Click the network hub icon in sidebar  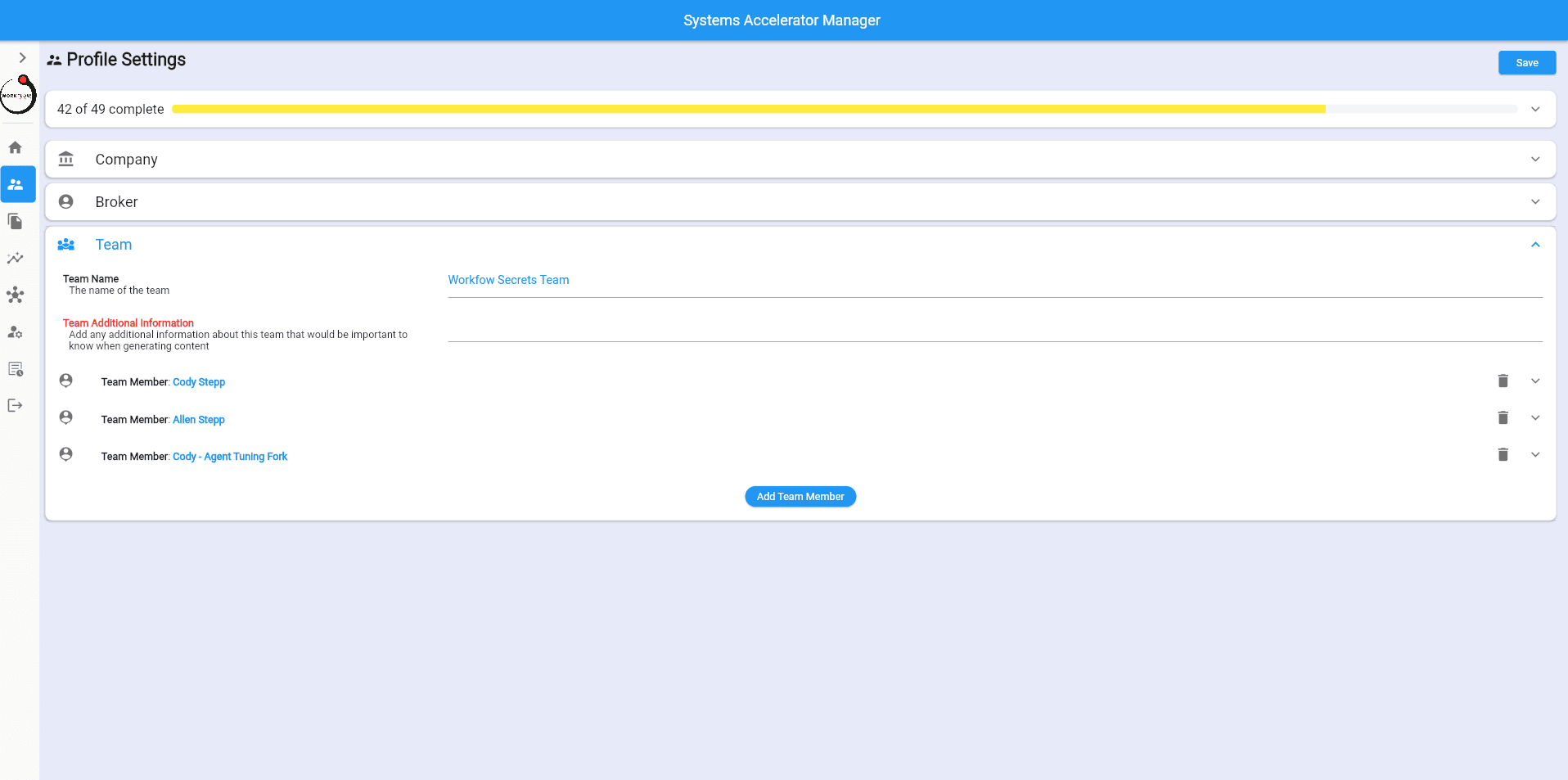(16, 295)
